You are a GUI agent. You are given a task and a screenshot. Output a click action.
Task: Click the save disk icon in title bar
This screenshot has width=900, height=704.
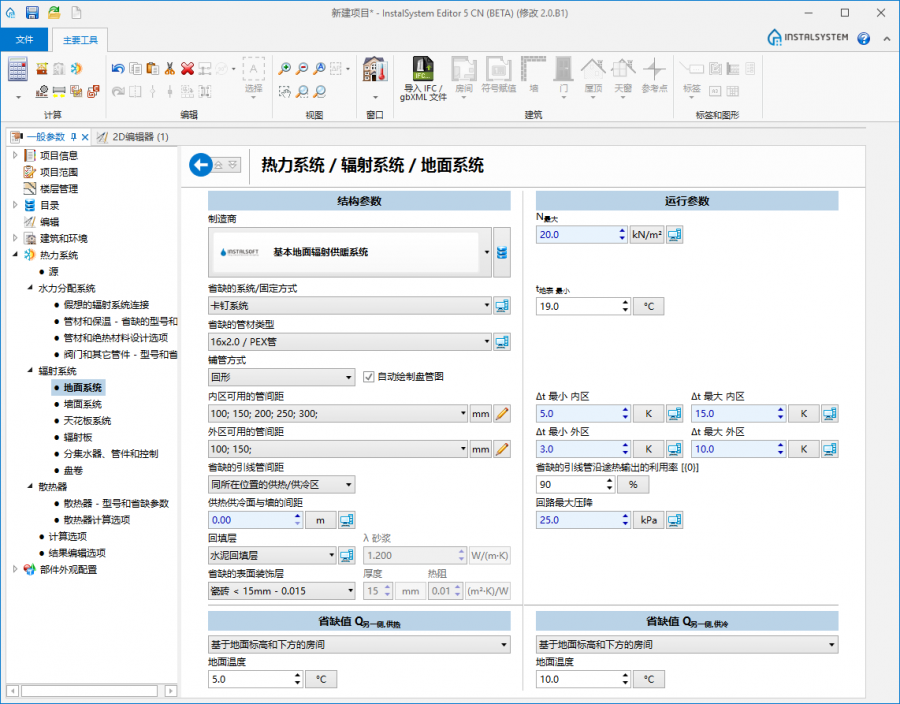(x=32, y=12)
